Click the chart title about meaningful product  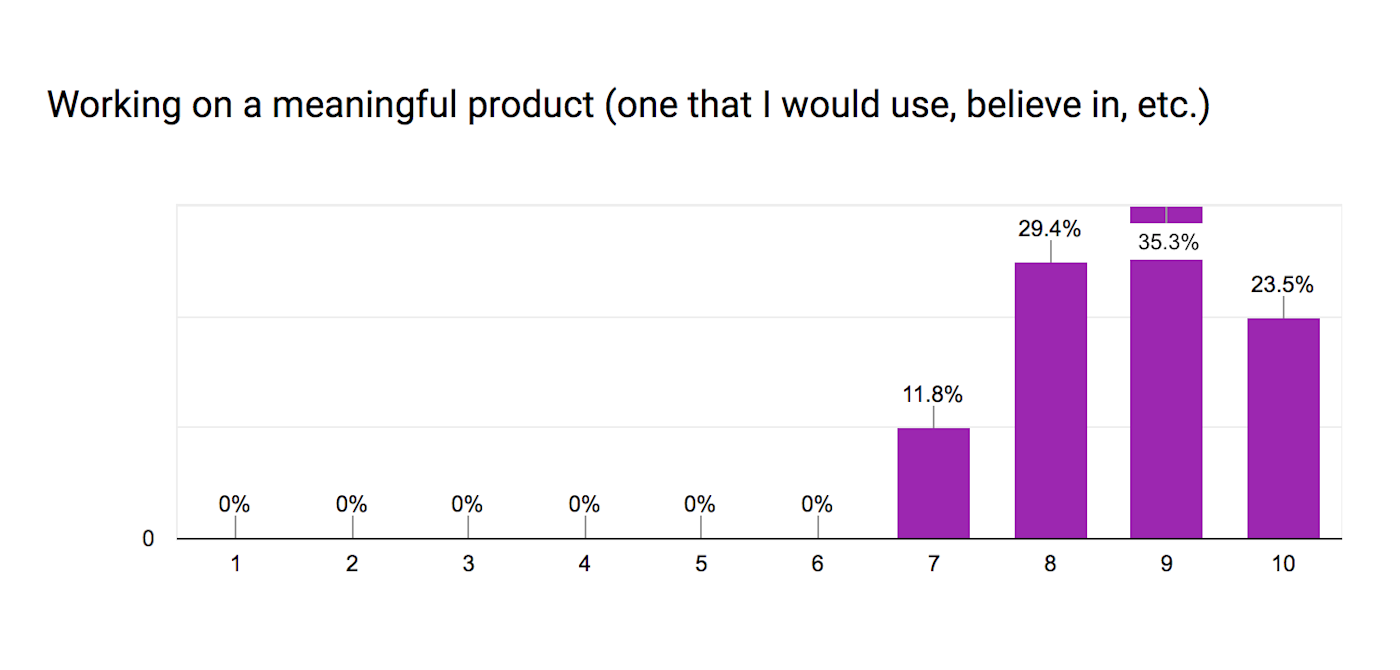click(x=629, y=106)
